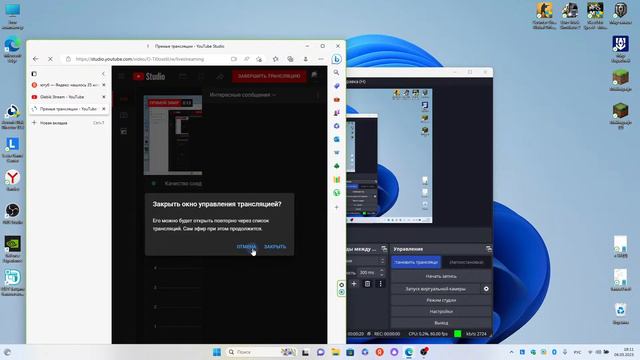Open Windows Start menu
Screen dimensions: 640x360
[217, 352]
